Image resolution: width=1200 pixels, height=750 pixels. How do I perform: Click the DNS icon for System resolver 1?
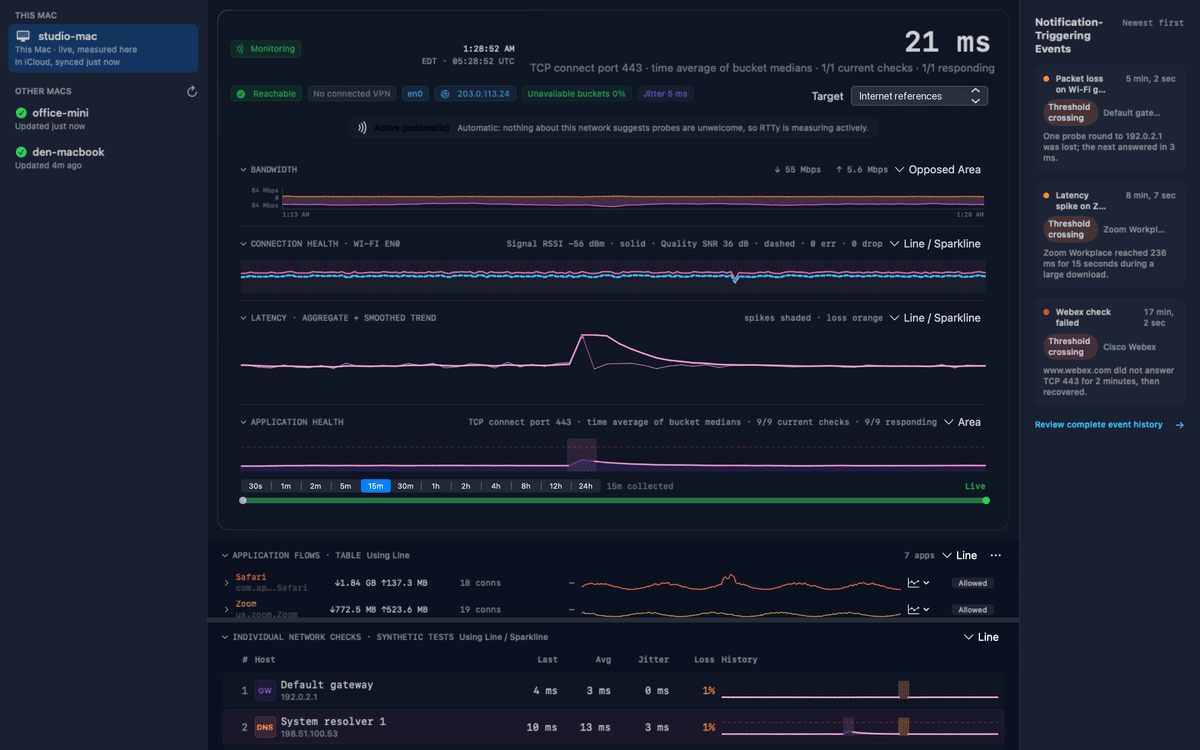(x=265, y=727)
